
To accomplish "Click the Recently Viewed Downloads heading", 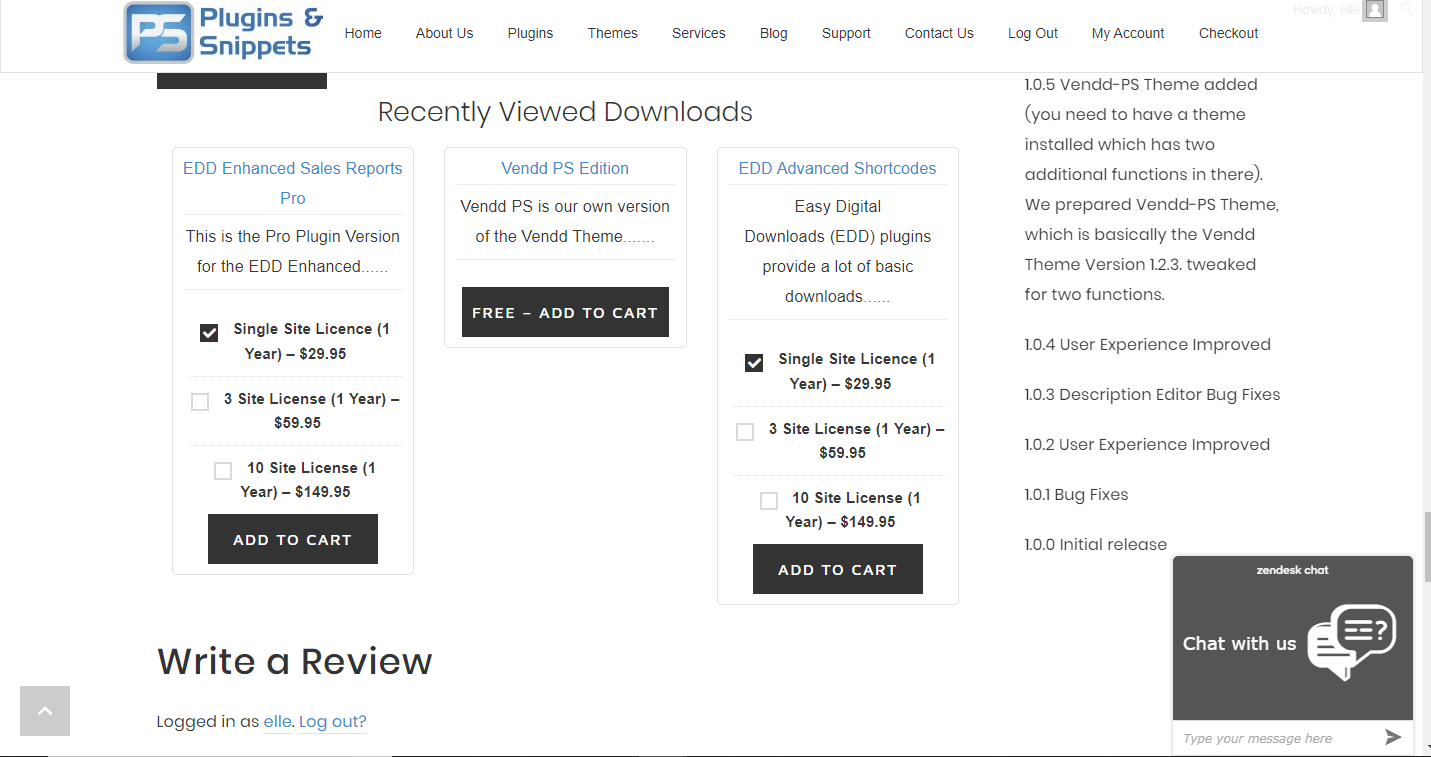I will tap(565, 111).
